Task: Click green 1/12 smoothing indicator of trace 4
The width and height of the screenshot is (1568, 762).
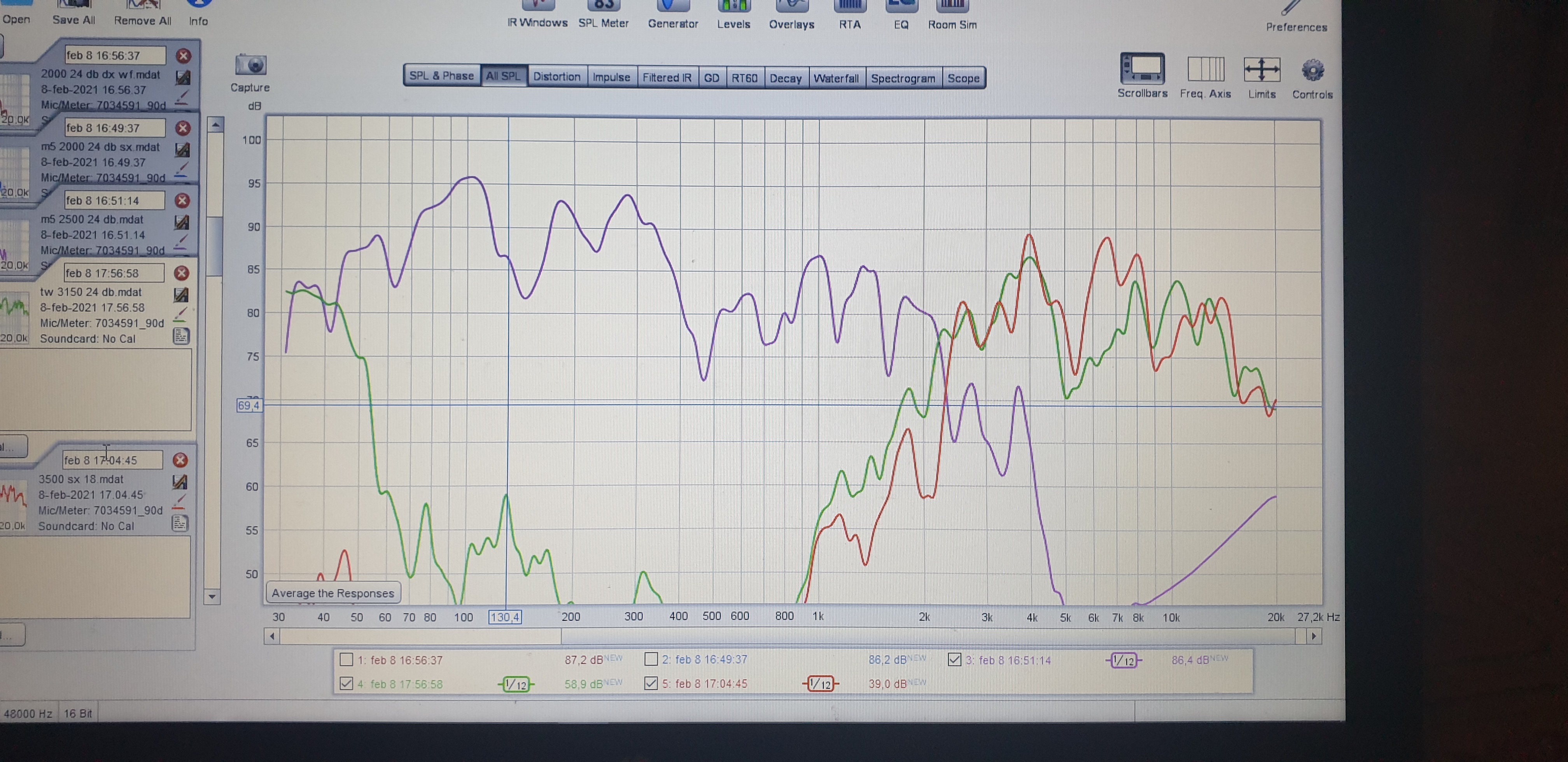Action: click(x=516, y=685)
